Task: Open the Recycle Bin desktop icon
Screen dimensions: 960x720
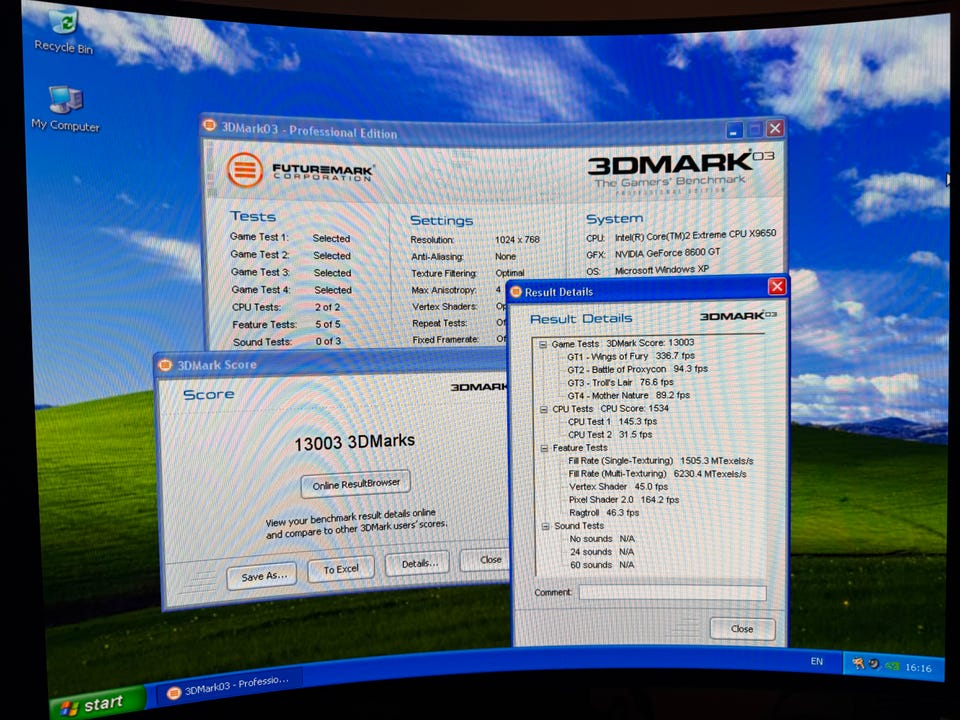Action: click(64, 31)
